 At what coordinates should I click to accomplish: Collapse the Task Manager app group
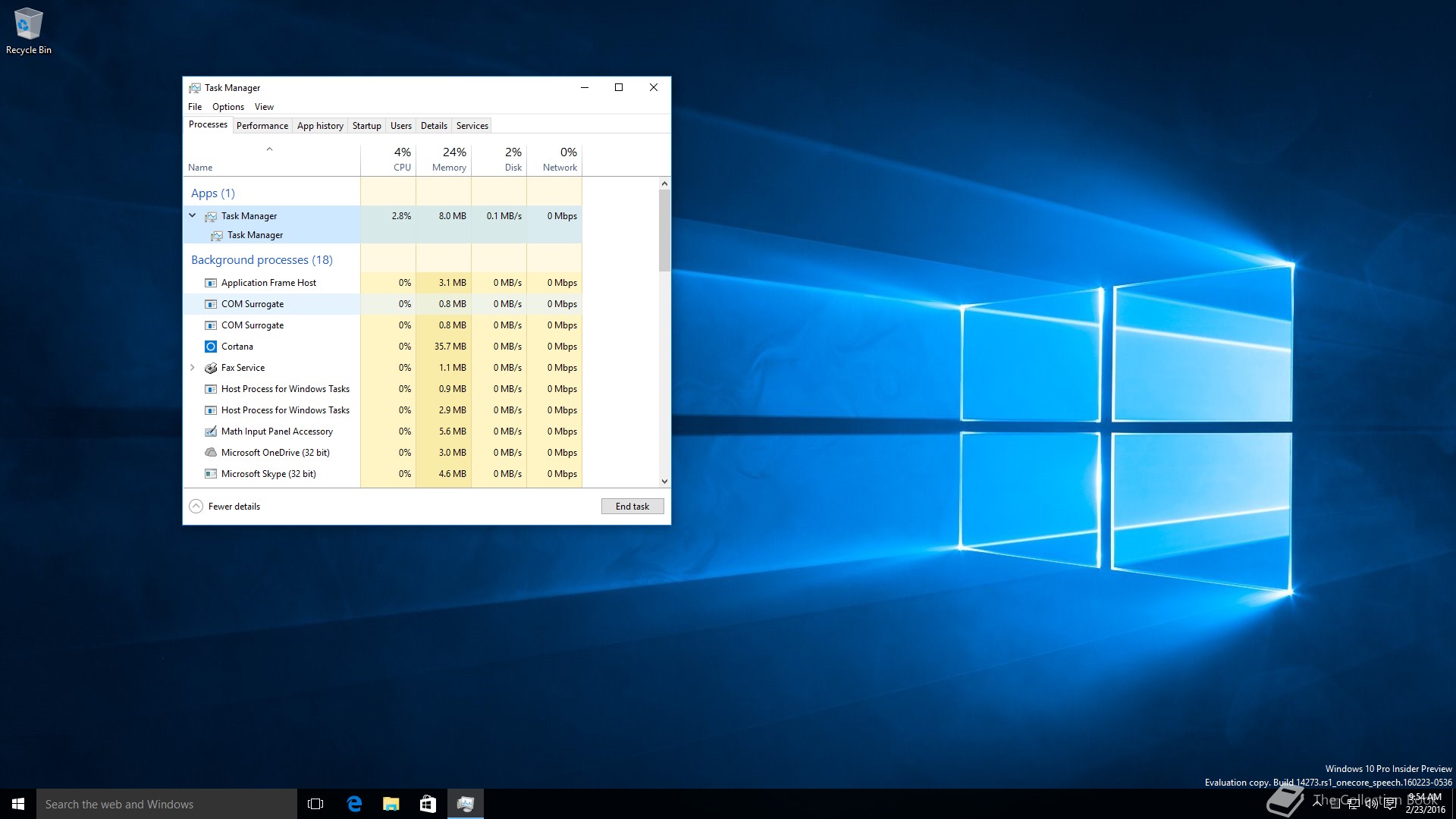coord(193,215)
